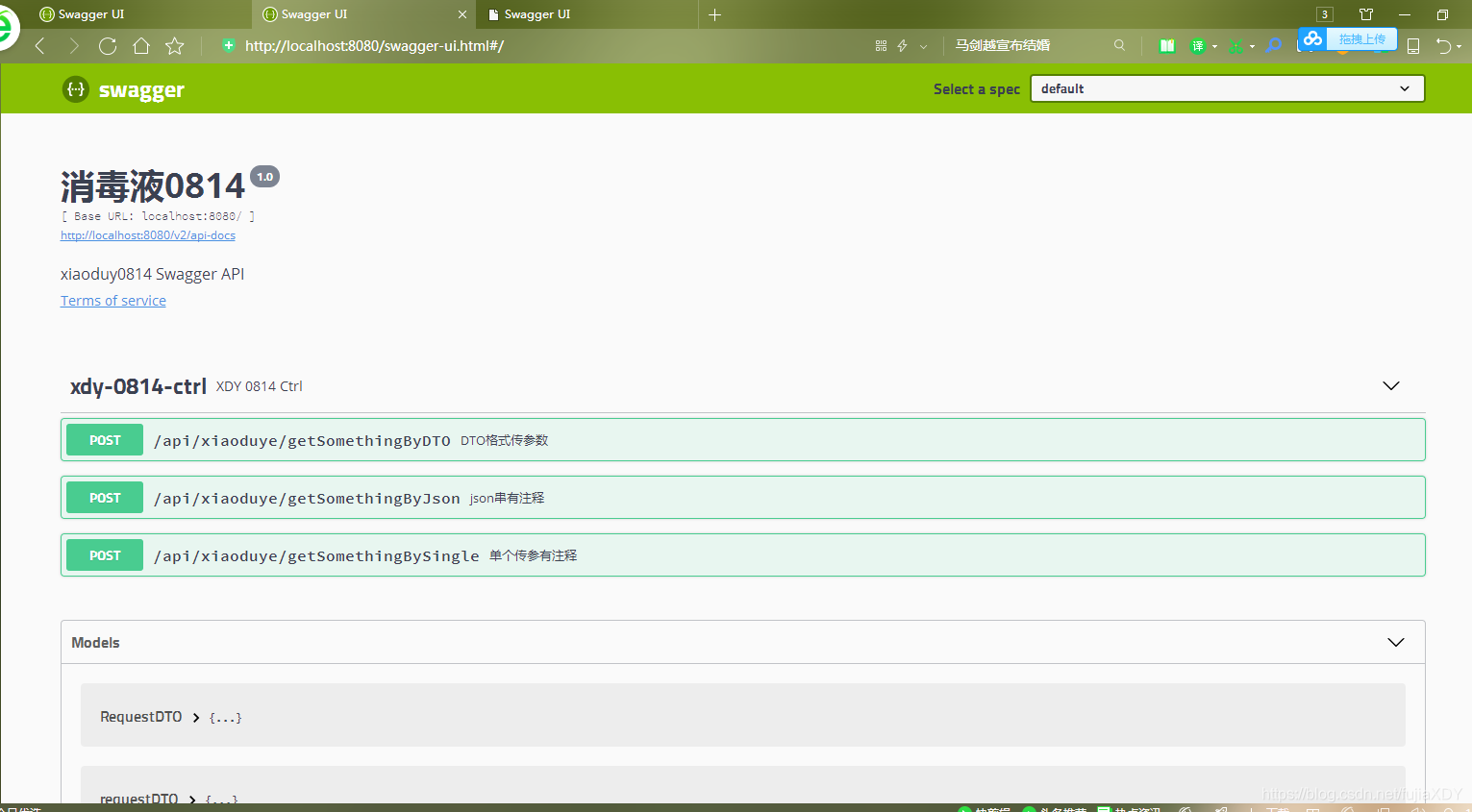Image resolution: width=1472 pixels, height=812 pixels.
Task: Open the undo icon dropdown arrow
Action: click(1459, 46)
